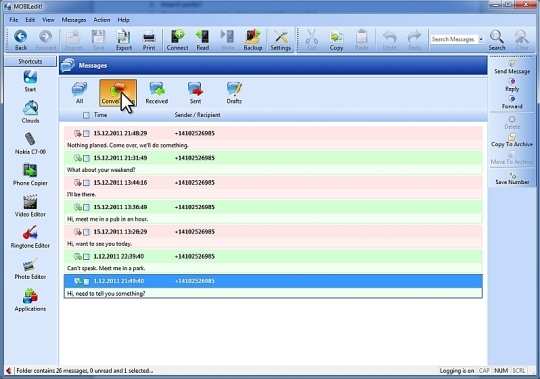Screen dimensions: 540x379
Task: Click the Connect phone toolbar icon
Action: [177, 40]
